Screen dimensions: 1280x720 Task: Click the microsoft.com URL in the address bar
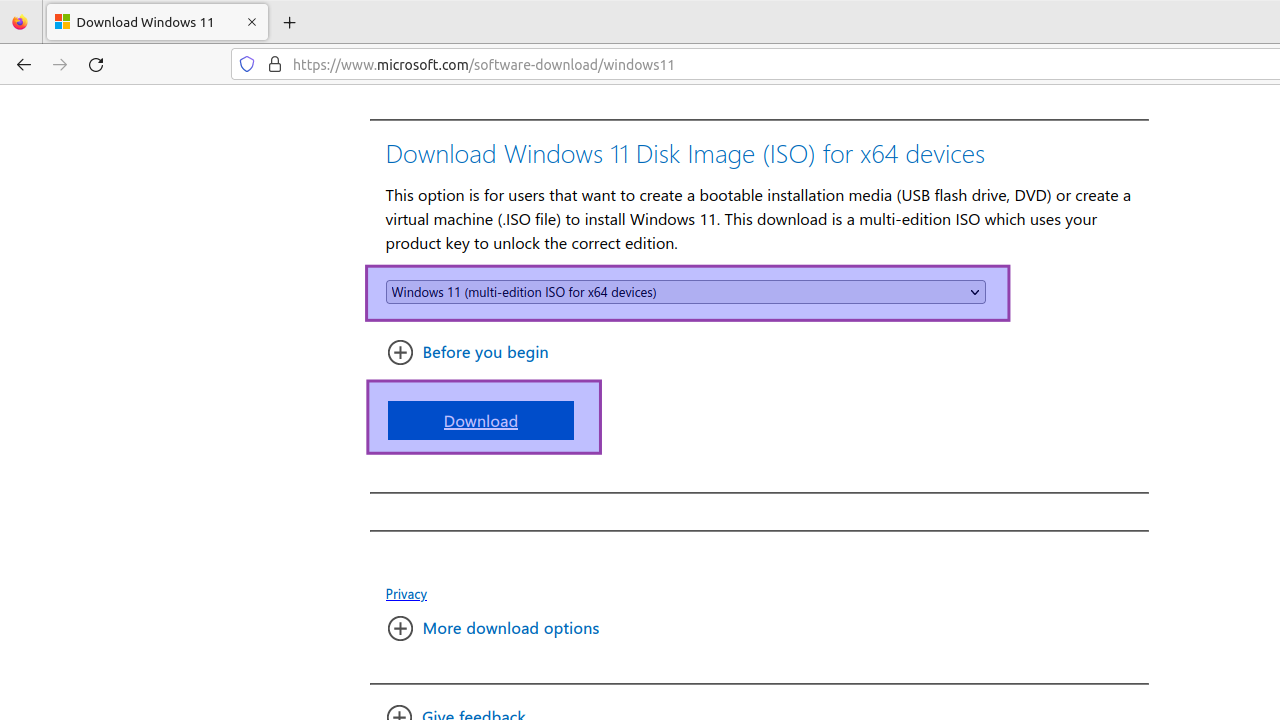coord(484,65)
